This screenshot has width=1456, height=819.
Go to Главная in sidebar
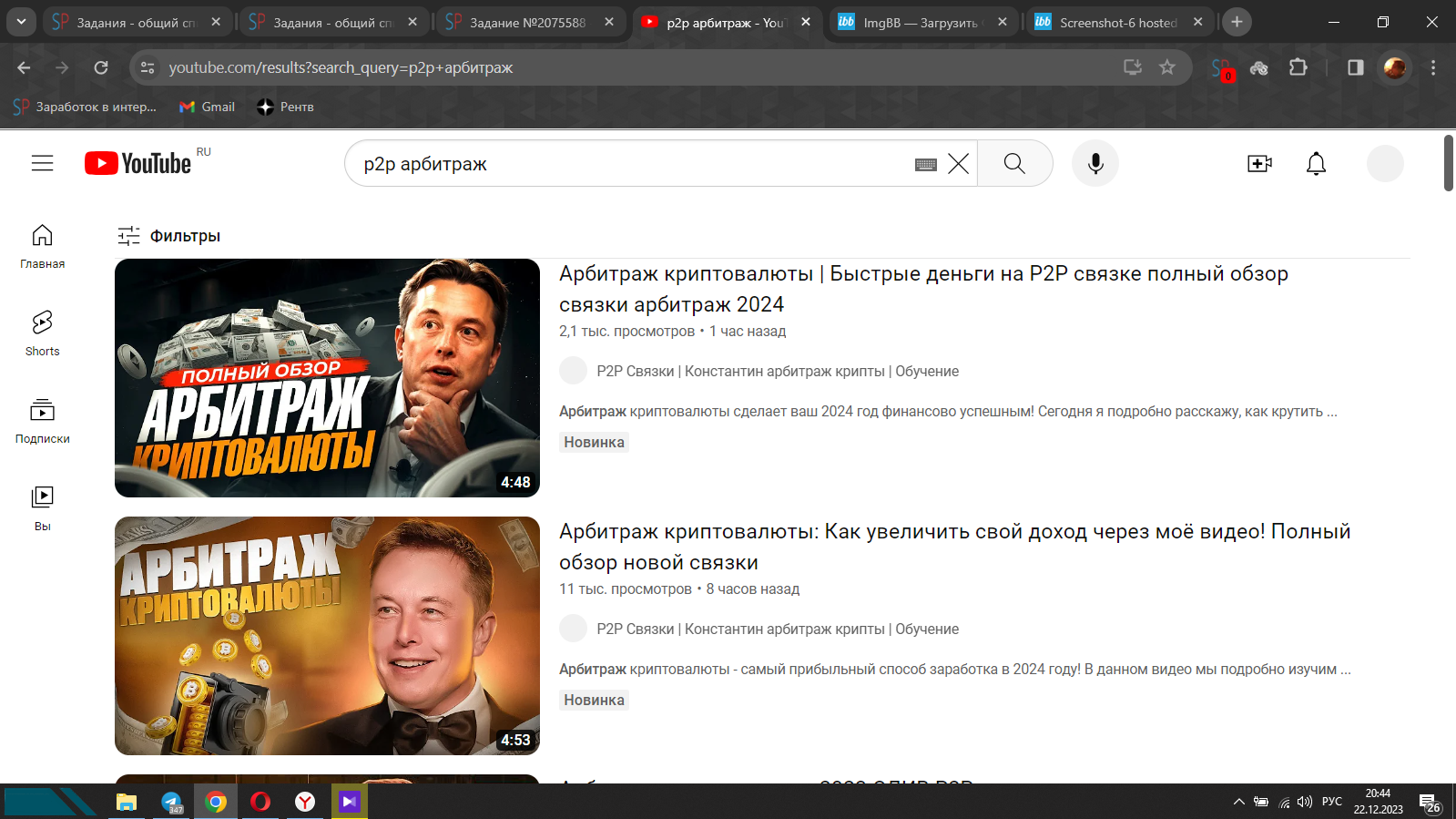[42, 246]
